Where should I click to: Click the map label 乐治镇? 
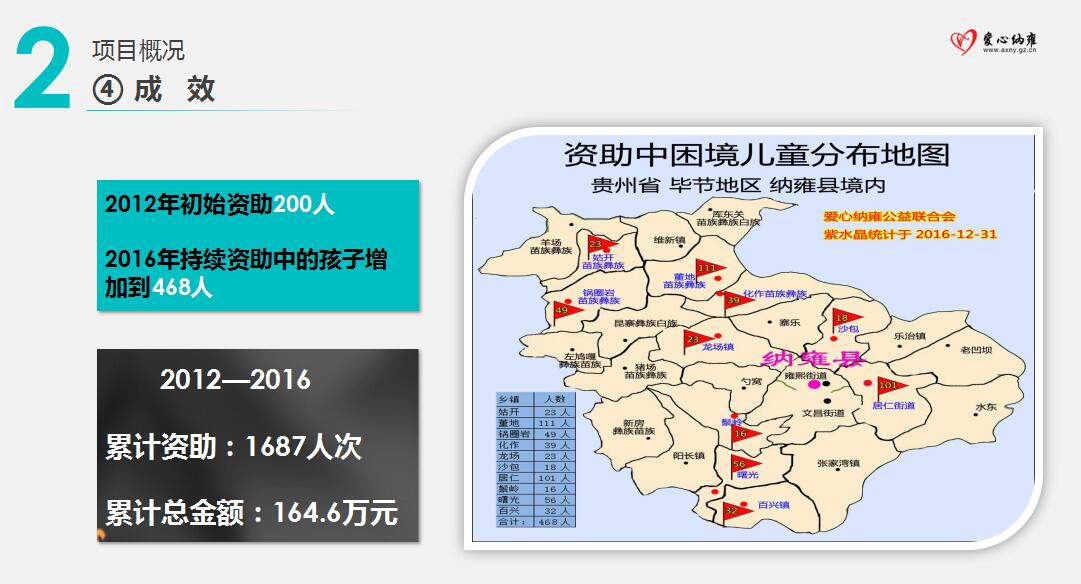pyautogui.click(x=909, y=336)
